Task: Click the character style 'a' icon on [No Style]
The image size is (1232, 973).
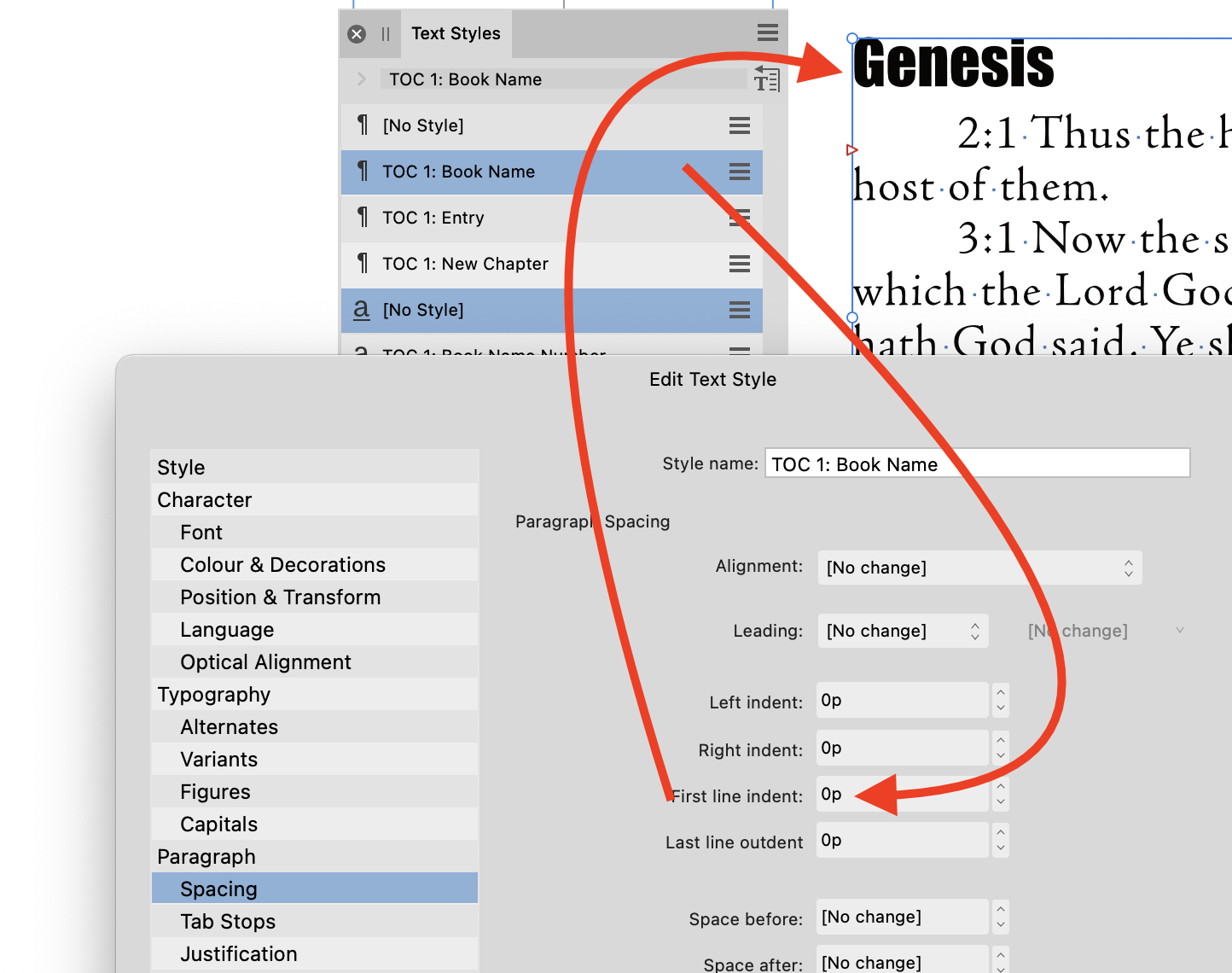Action: (360, 310)
